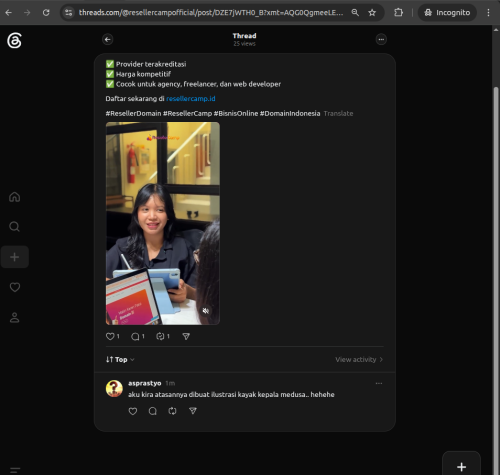Click the #DomainIndonesia hashtag

coord(290,113)
